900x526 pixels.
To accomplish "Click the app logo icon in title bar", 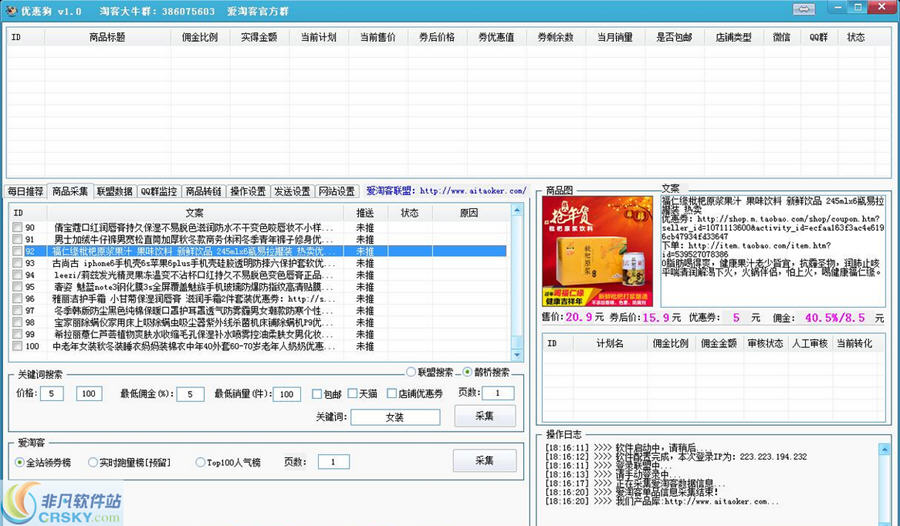I will point(10,11).
